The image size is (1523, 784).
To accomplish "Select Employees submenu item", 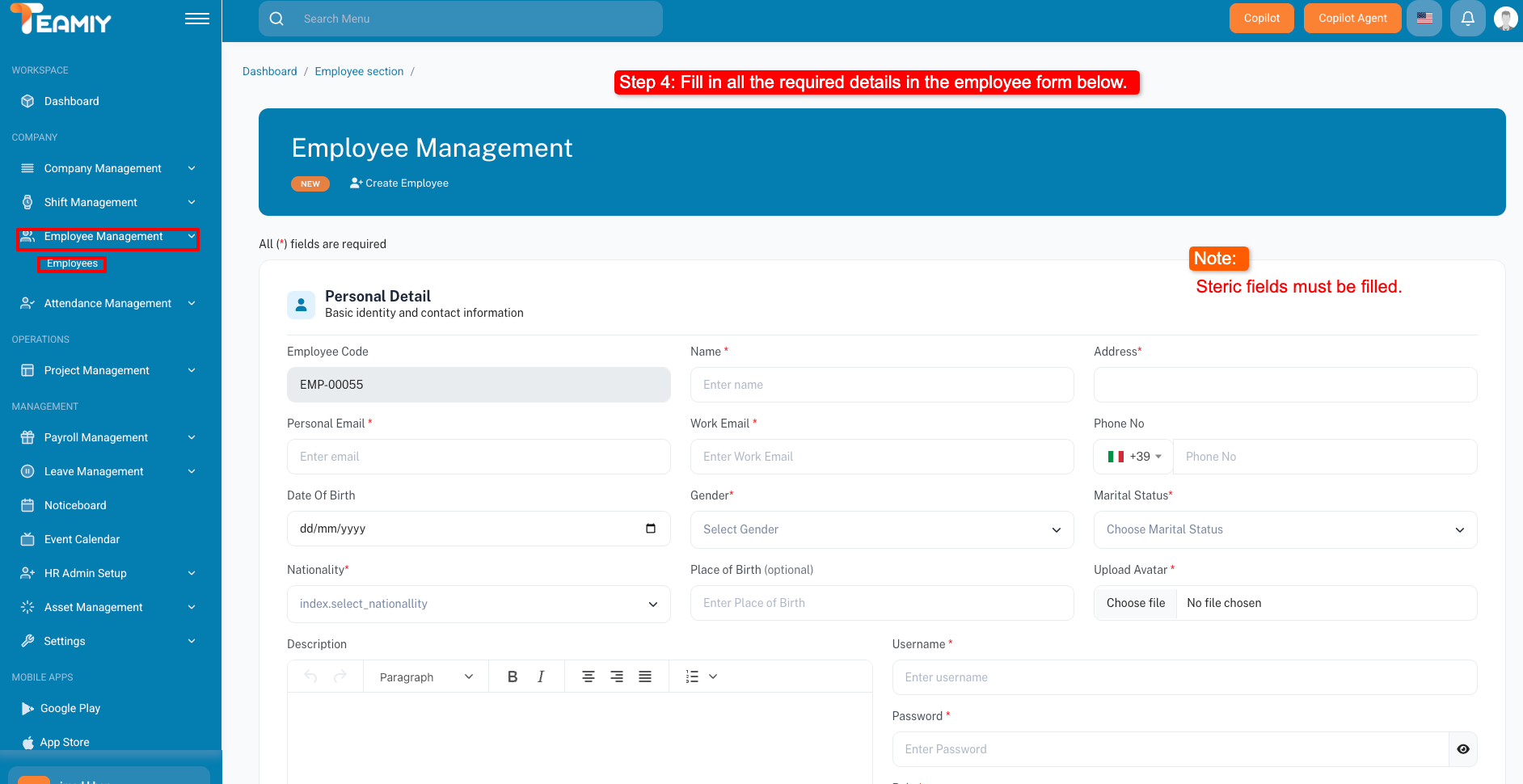I will click(72, 263).
